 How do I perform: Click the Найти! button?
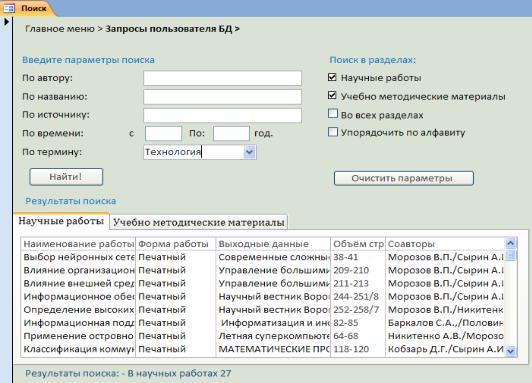tap(66, 177)
